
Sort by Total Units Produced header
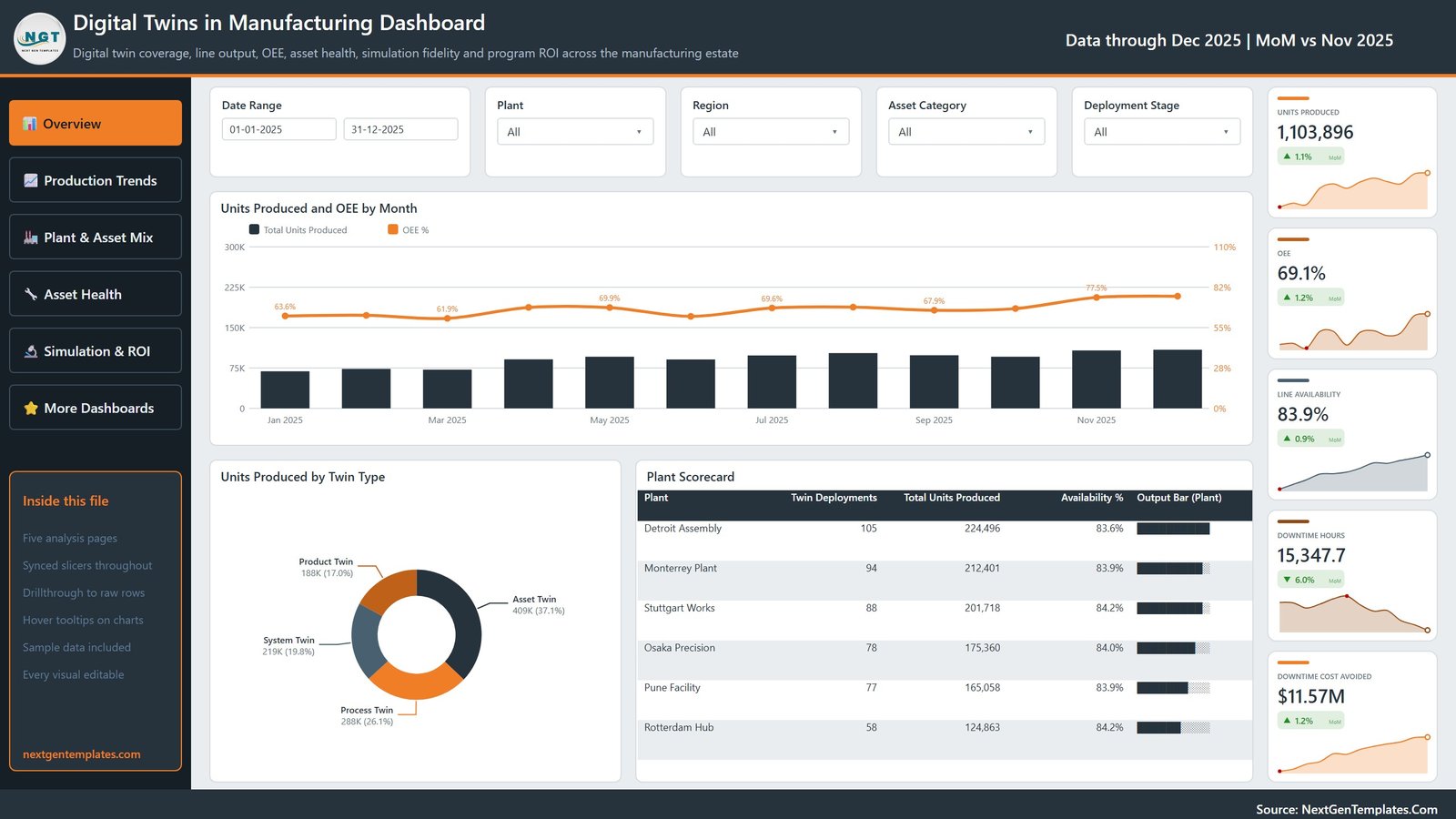[x=952, y=498]
